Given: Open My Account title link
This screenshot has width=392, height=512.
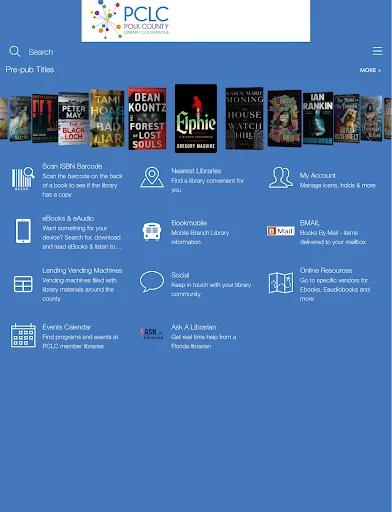Looking at the screenshot, I should 317,175.
